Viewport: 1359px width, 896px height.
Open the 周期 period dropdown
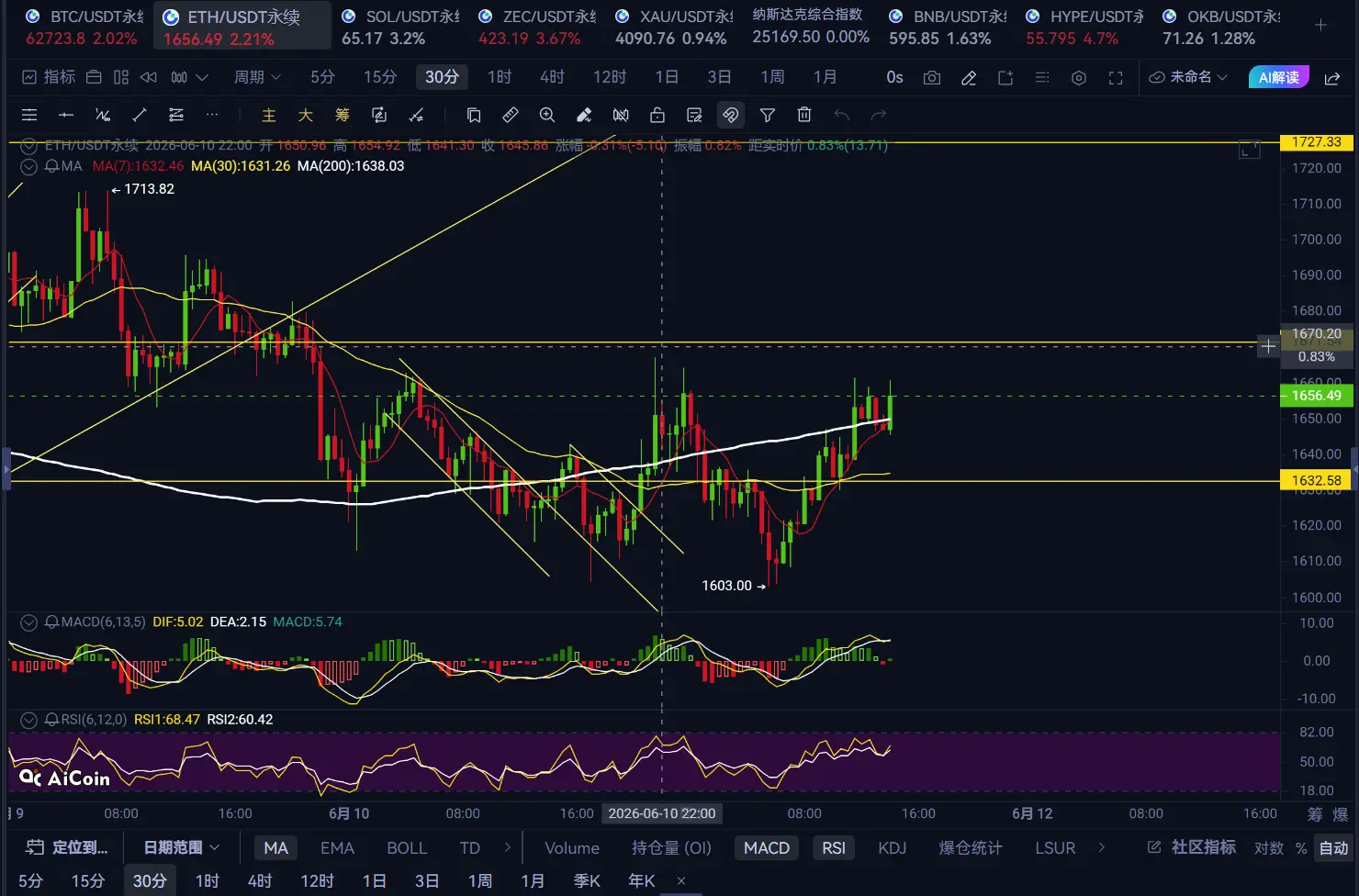257,77
